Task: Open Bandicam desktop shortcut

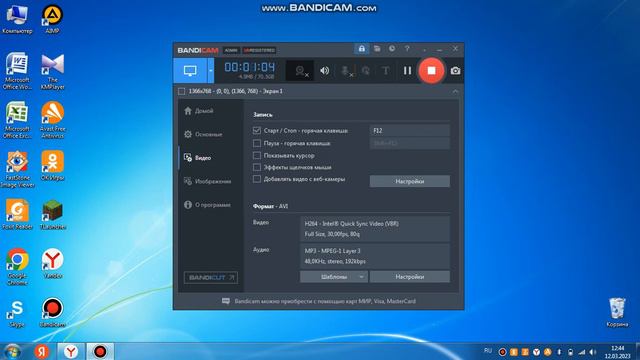Action: pyautogui.click(x=52, y=312)
